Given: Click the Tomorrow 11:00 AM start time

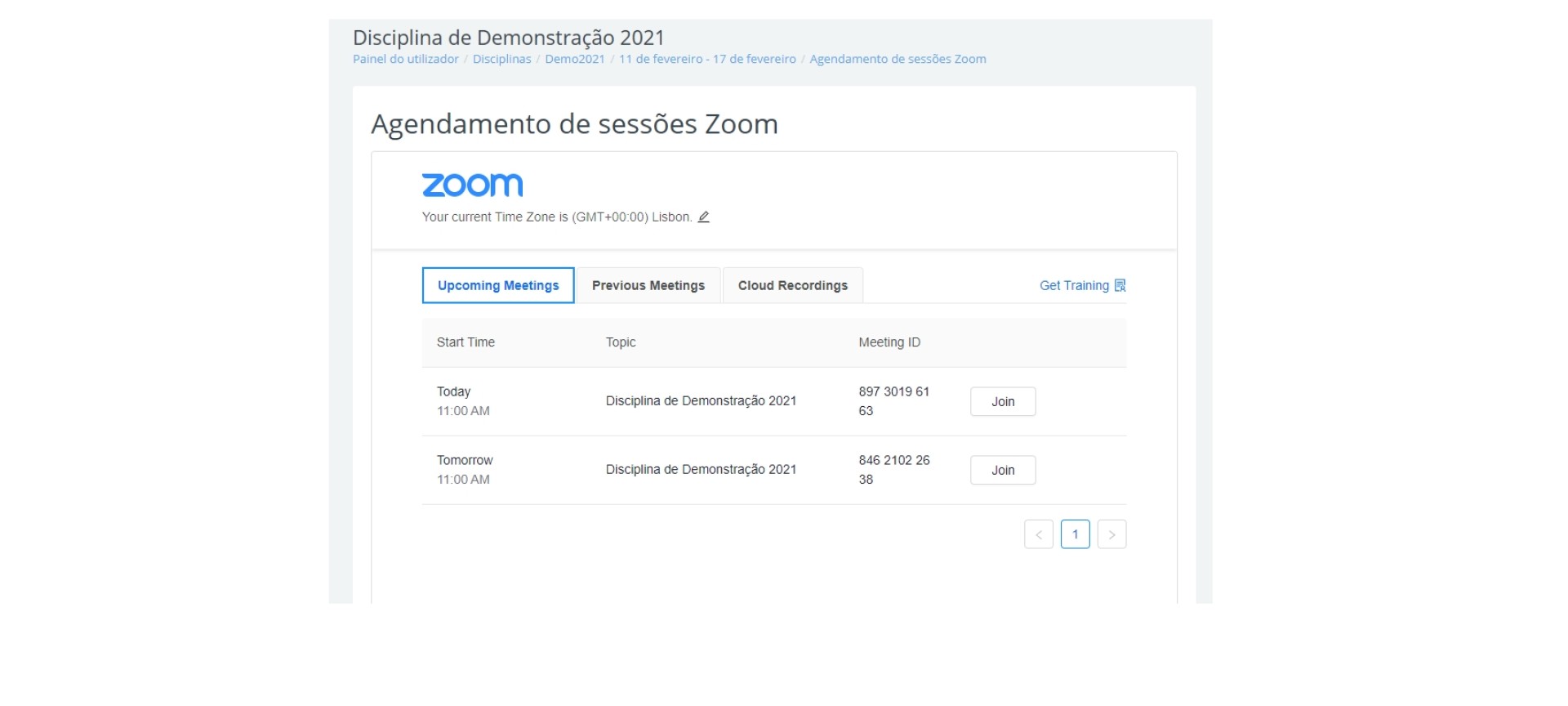Looking at the screenshot, I should (465, 470).
